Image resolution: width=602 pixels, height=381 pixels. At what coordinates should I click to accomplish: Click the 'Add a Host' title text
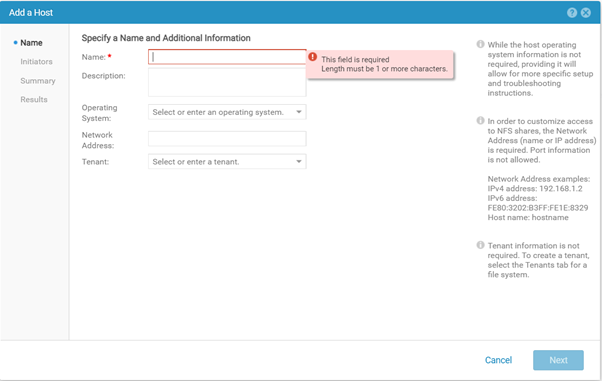pos(31,13)
